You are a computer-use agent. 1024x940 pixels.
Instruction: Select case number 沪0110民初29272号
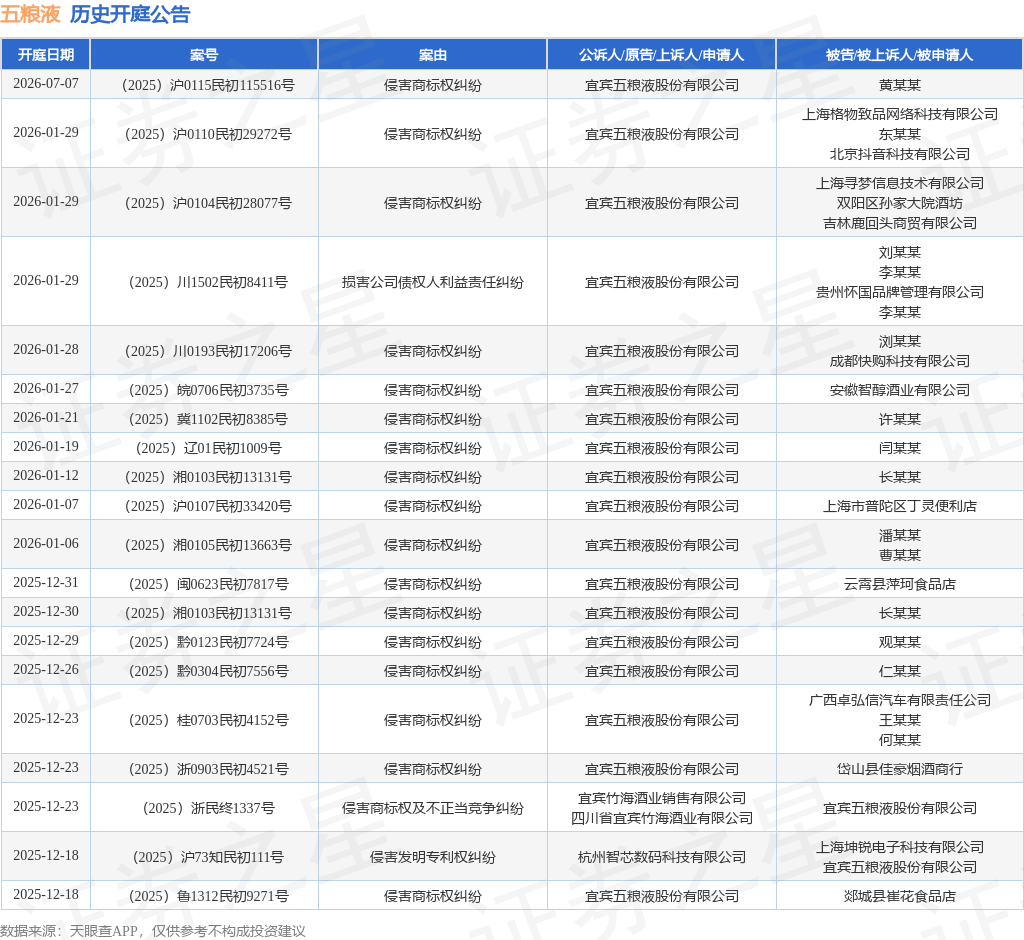[208, 134]
